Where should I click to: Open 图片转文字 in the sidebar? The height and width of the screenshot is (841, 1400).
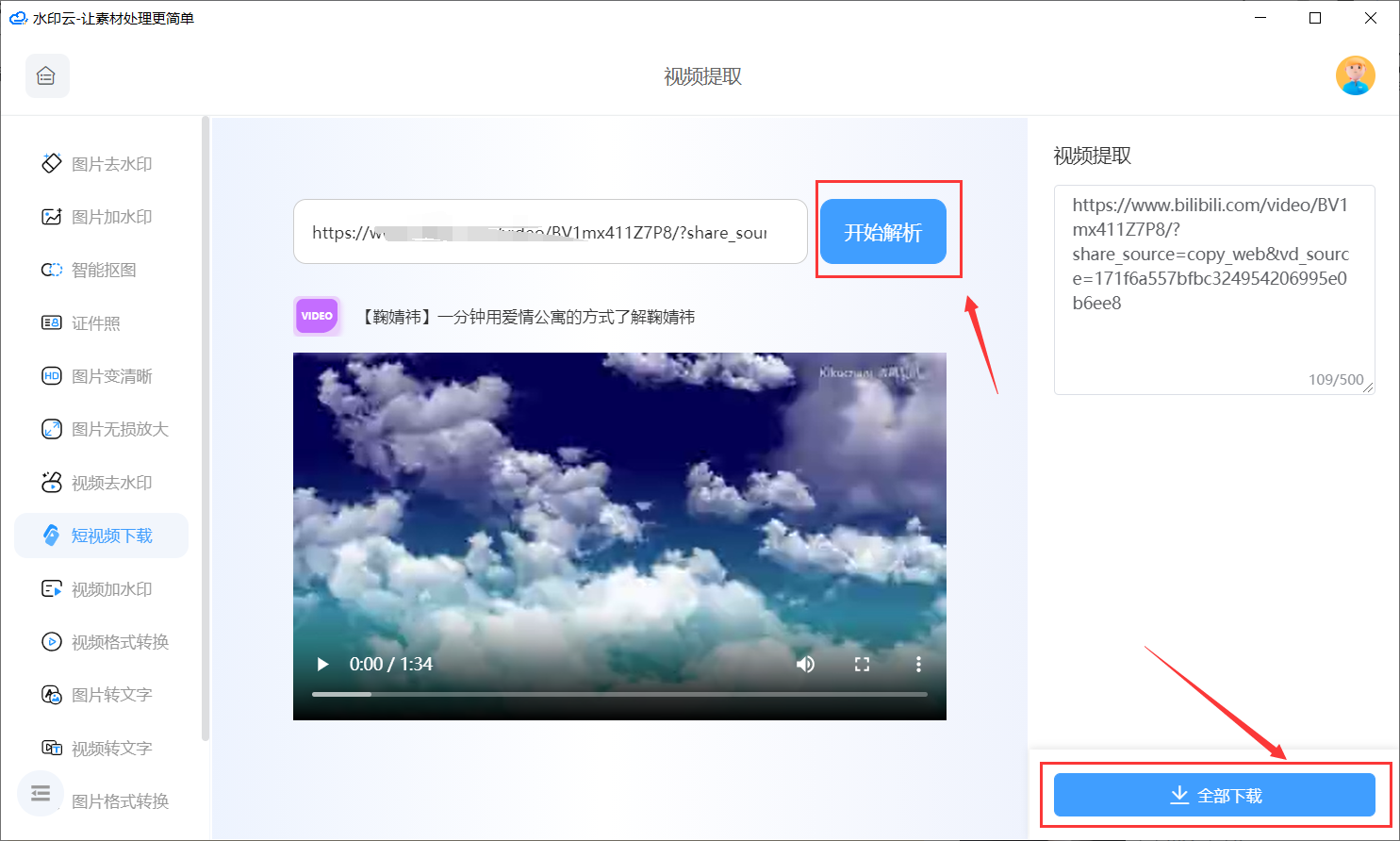click(101, 695)
